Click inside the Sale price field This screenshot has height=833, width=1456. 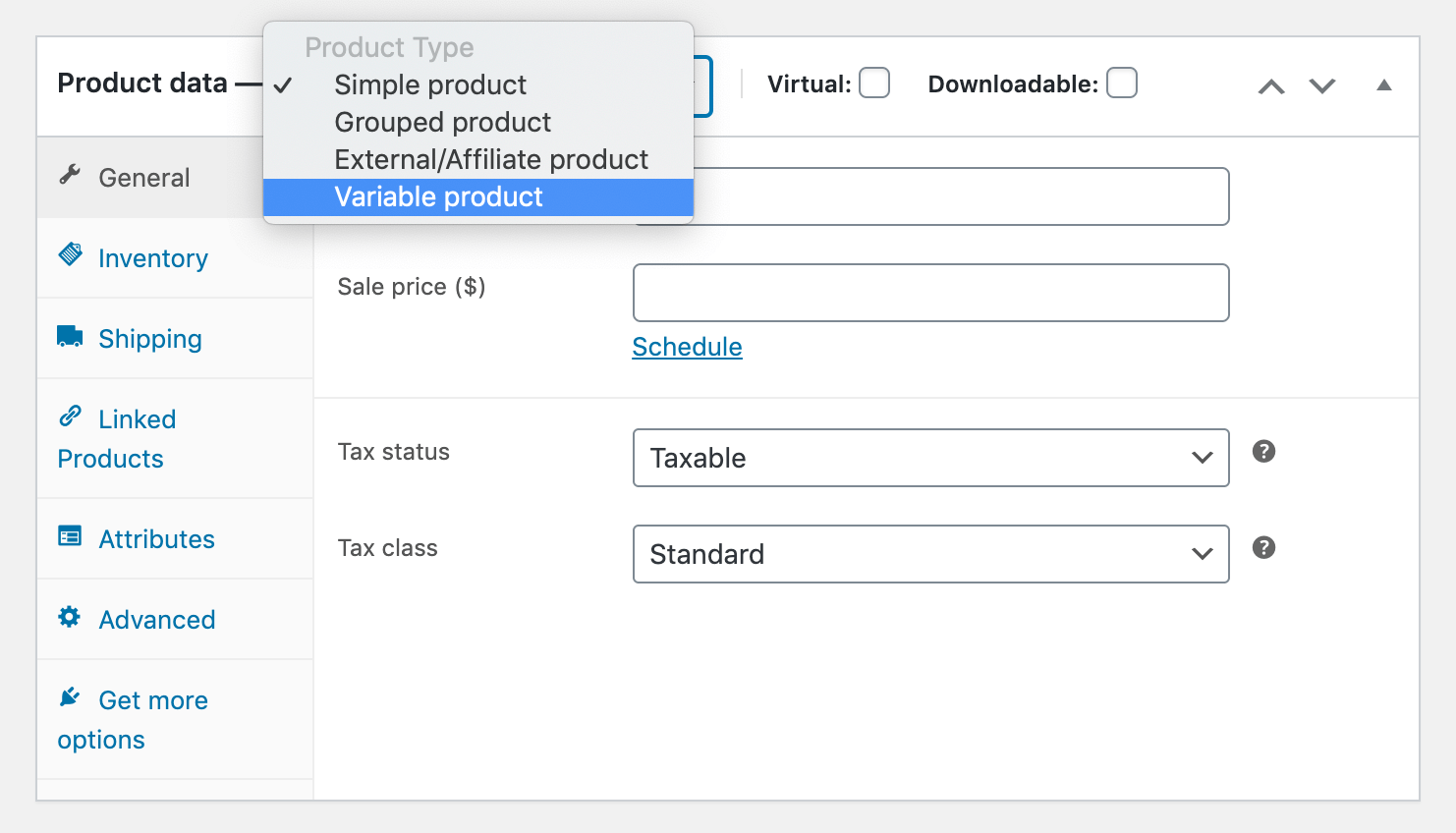tap(930, 292)
